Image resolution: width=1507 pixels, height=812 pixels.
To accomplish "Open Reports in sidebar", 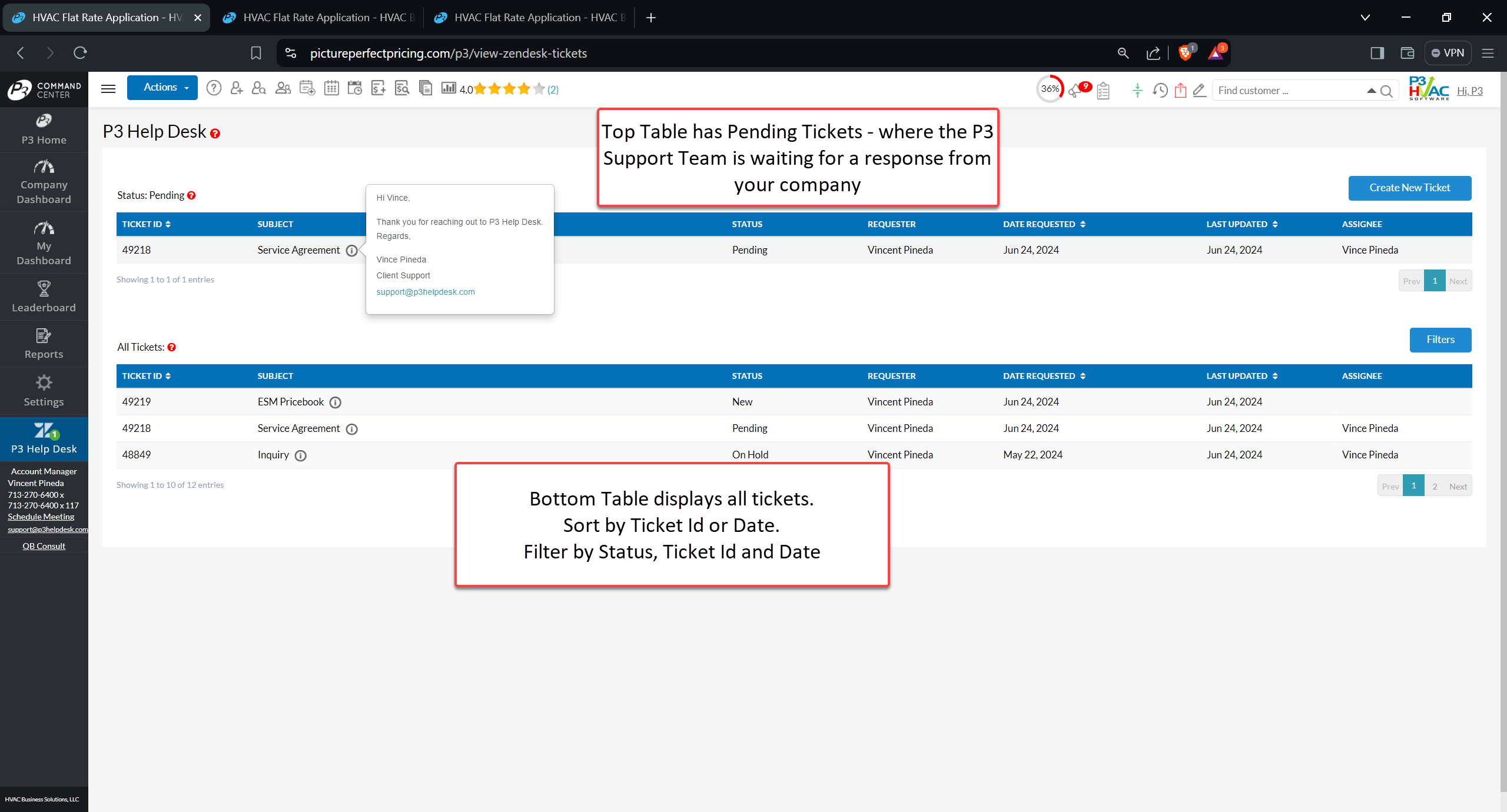I will [44, 344].
